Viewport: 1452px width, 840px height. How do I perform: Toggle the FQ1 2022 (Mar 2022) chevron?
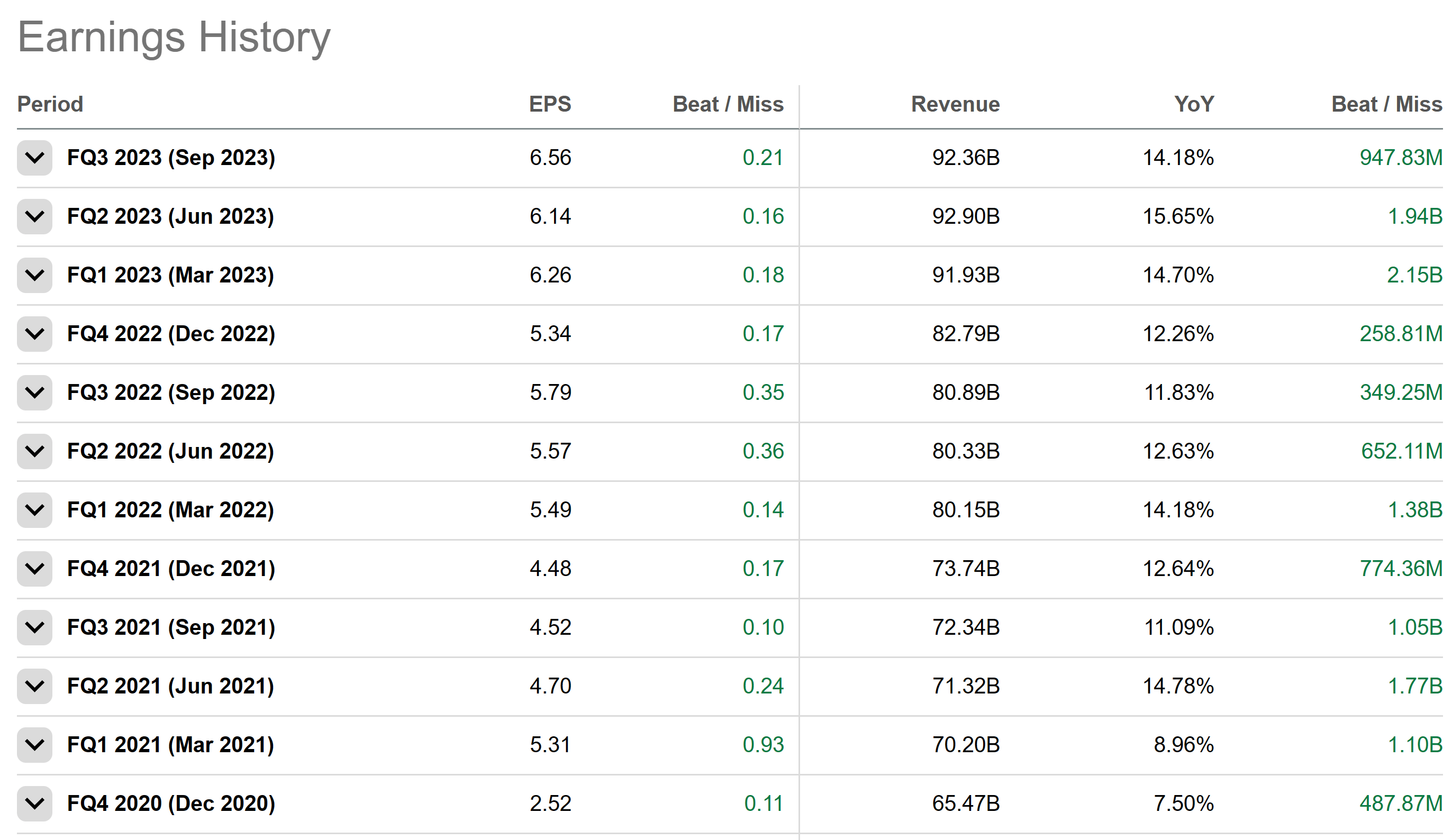[x=34, y=510]
